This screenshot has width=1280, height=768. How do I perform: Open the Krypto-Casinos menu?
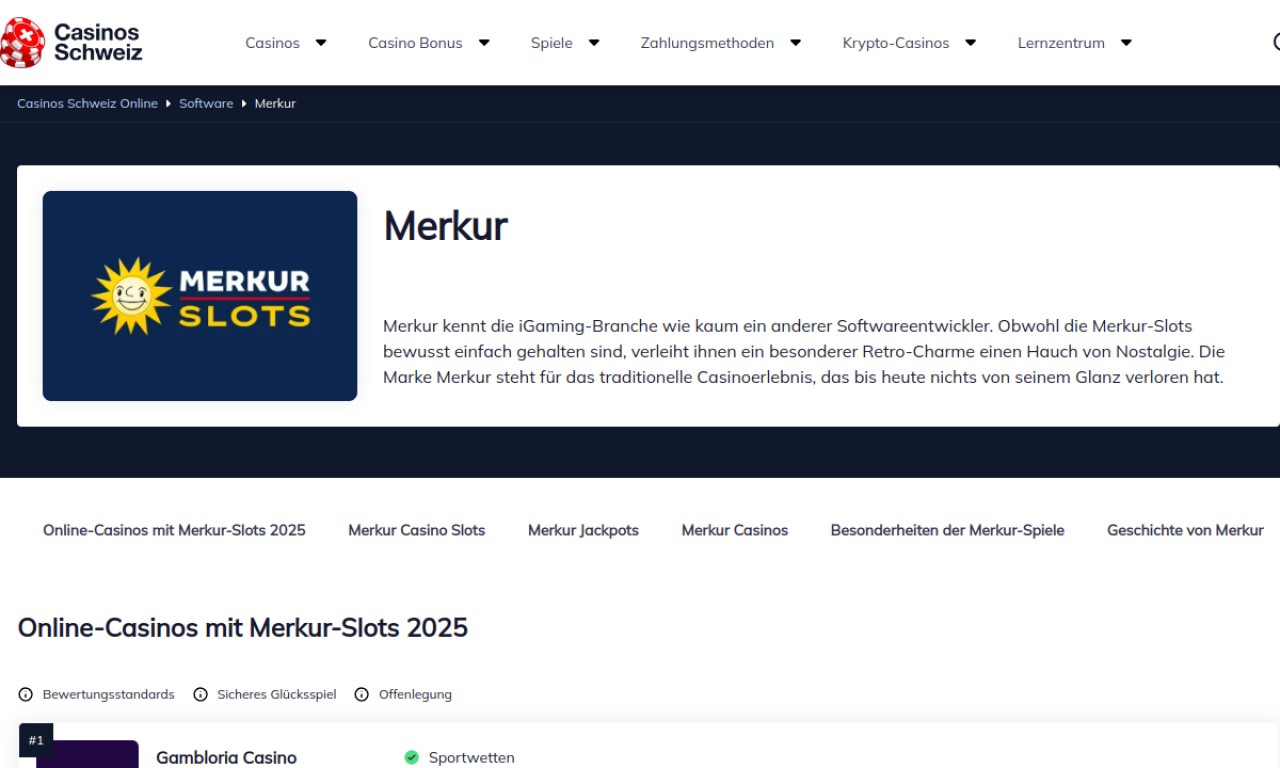click(896, 43)
